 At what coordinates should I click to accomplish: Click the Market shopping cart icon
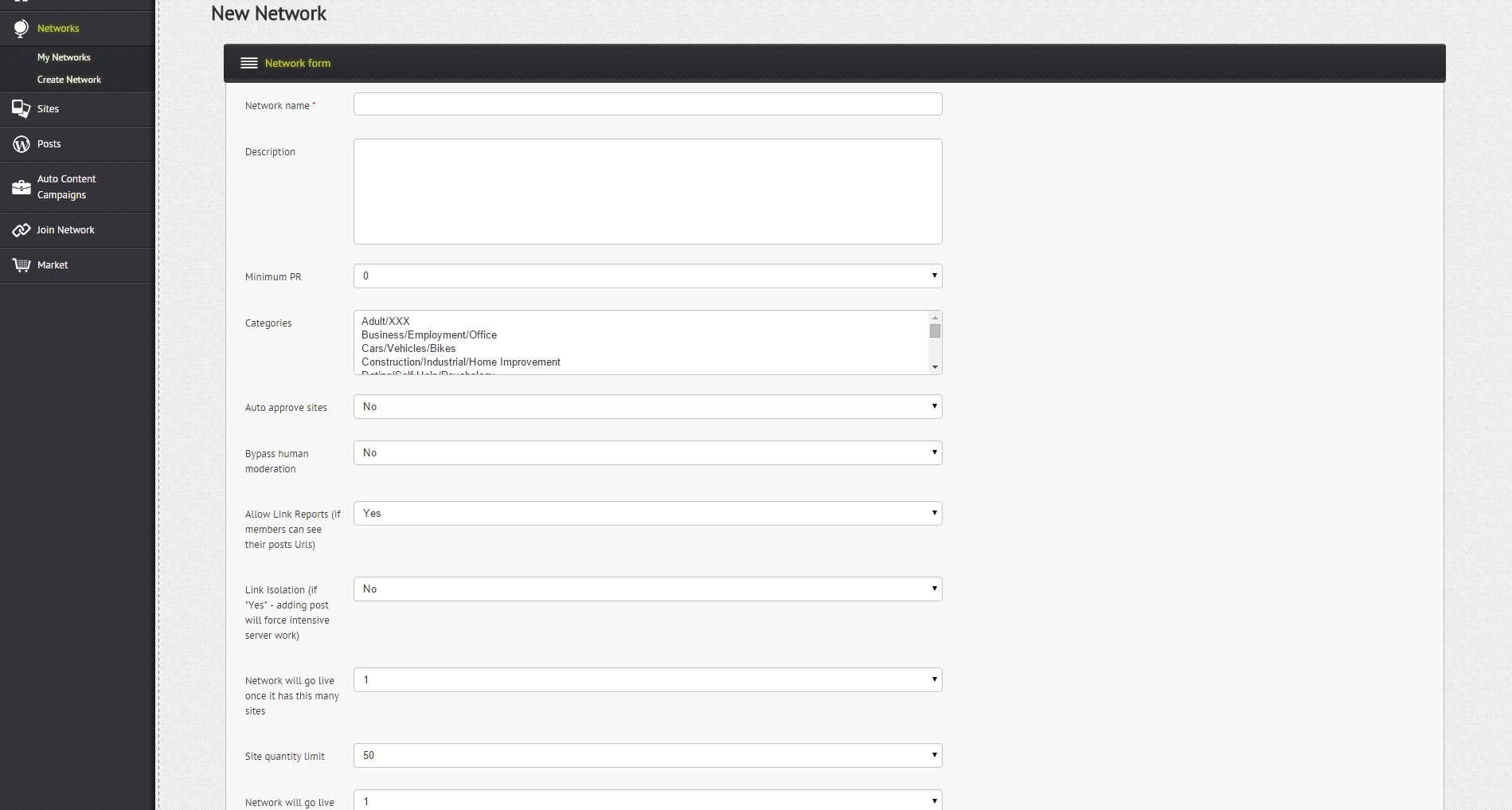pos(21,265)
